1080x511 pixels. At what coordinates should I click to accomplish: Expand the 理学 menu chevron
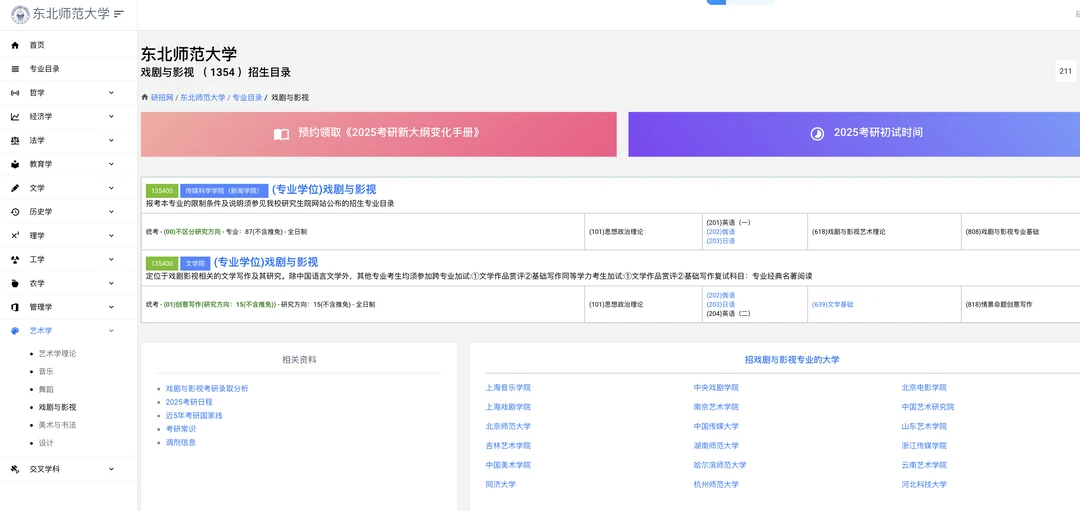[112, 236]
